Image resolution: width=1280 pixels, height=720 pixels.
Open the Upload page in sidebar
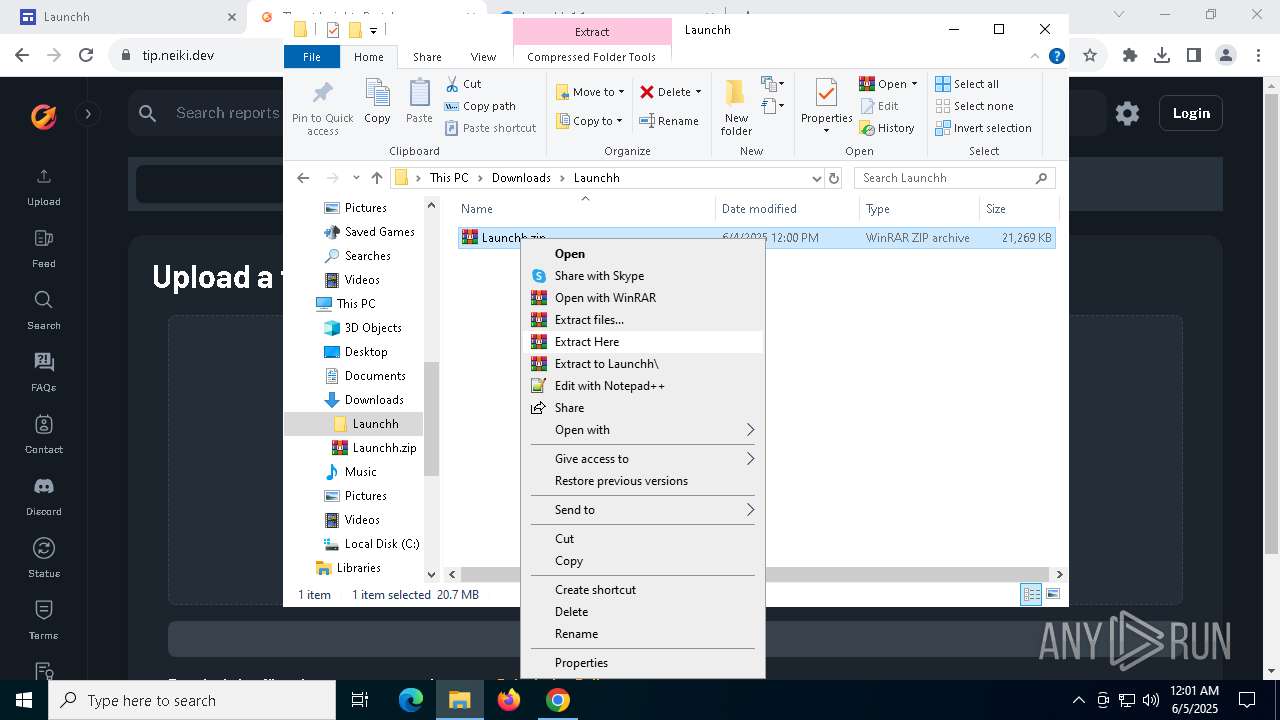point(43,187)
